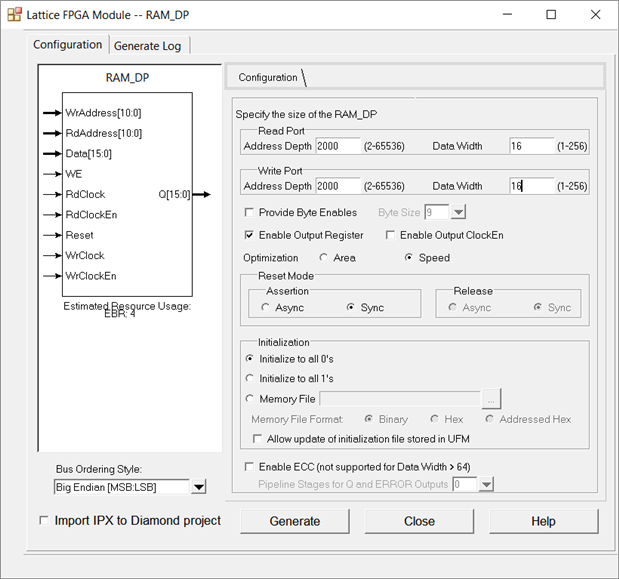Click the Lattice FPGA Module title bar icon
Image resolution: width=619 pixels, height=579 pixels.
click(14, 15)
